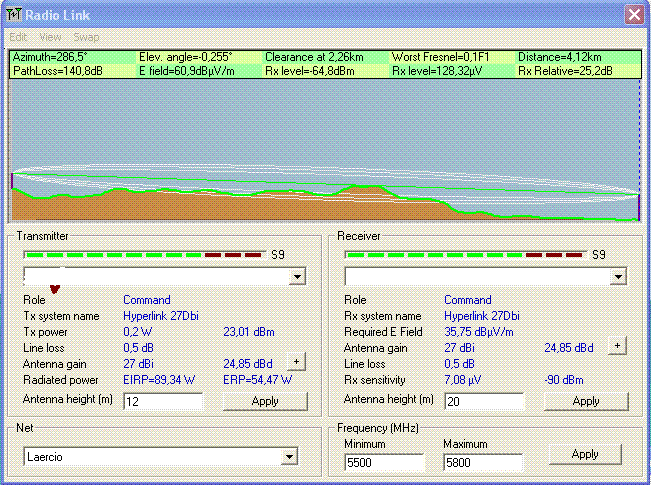The width and height of the screenshot is (651, 485).
Task: Click the Radio Link title bar icon
Action: [13, 14]
